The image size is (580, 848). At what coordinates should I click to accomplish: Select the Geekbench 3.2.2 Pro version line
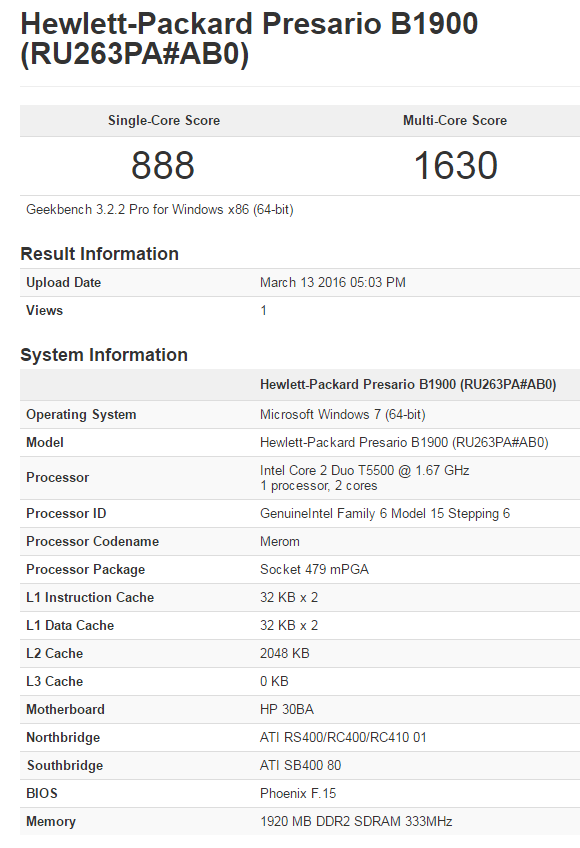(x=160, y=210)
